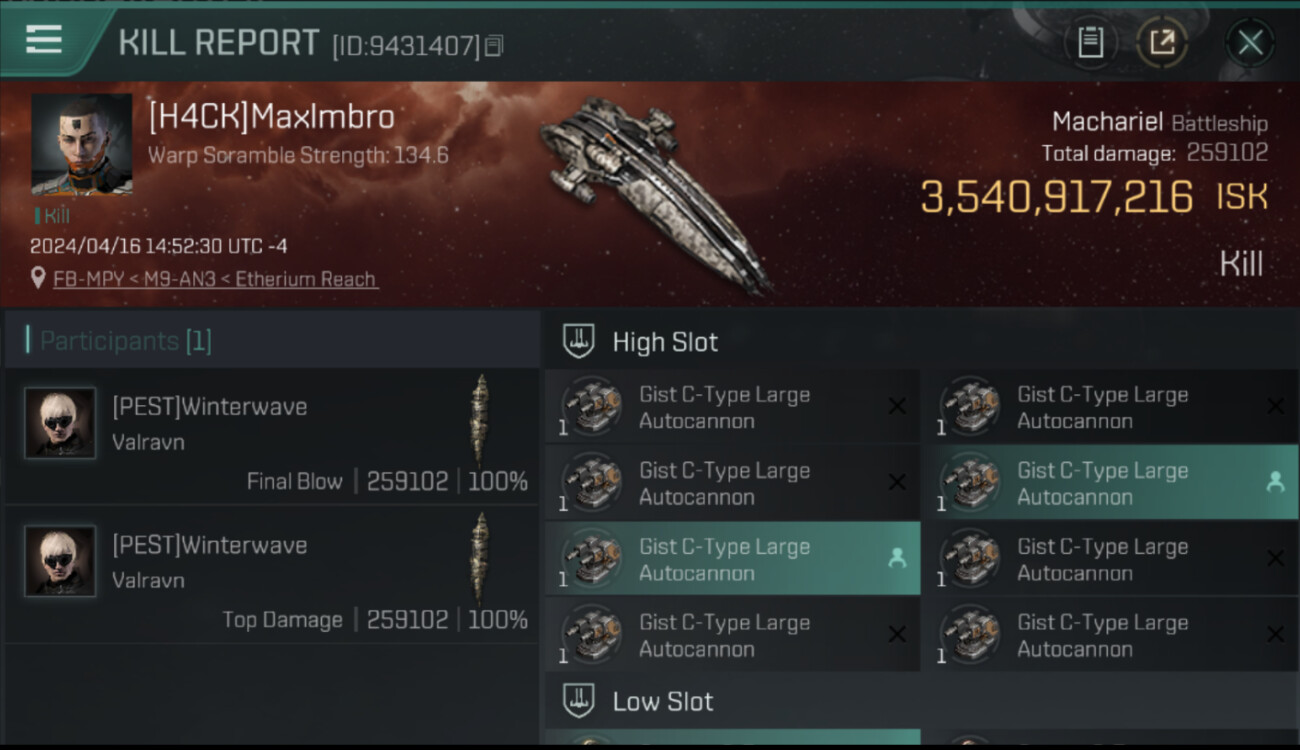Click the Low Slot shield icon

tap(580, 701)
